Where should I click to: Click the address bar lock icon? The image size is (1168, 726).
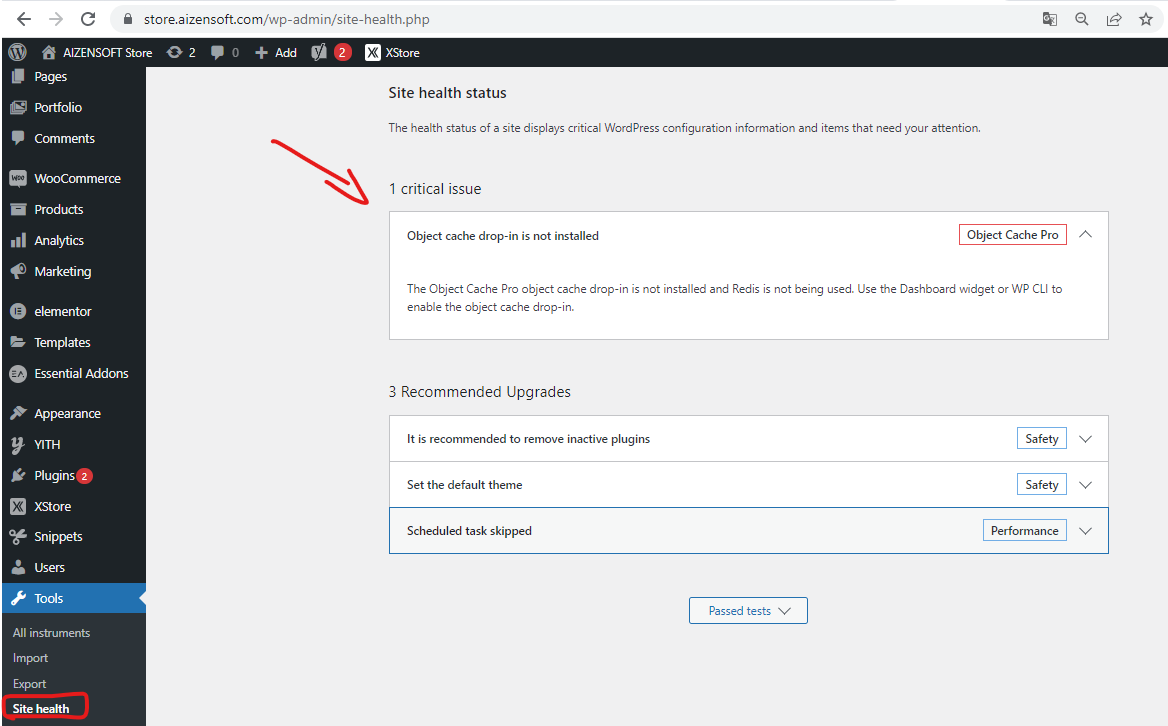pos(127,19)
